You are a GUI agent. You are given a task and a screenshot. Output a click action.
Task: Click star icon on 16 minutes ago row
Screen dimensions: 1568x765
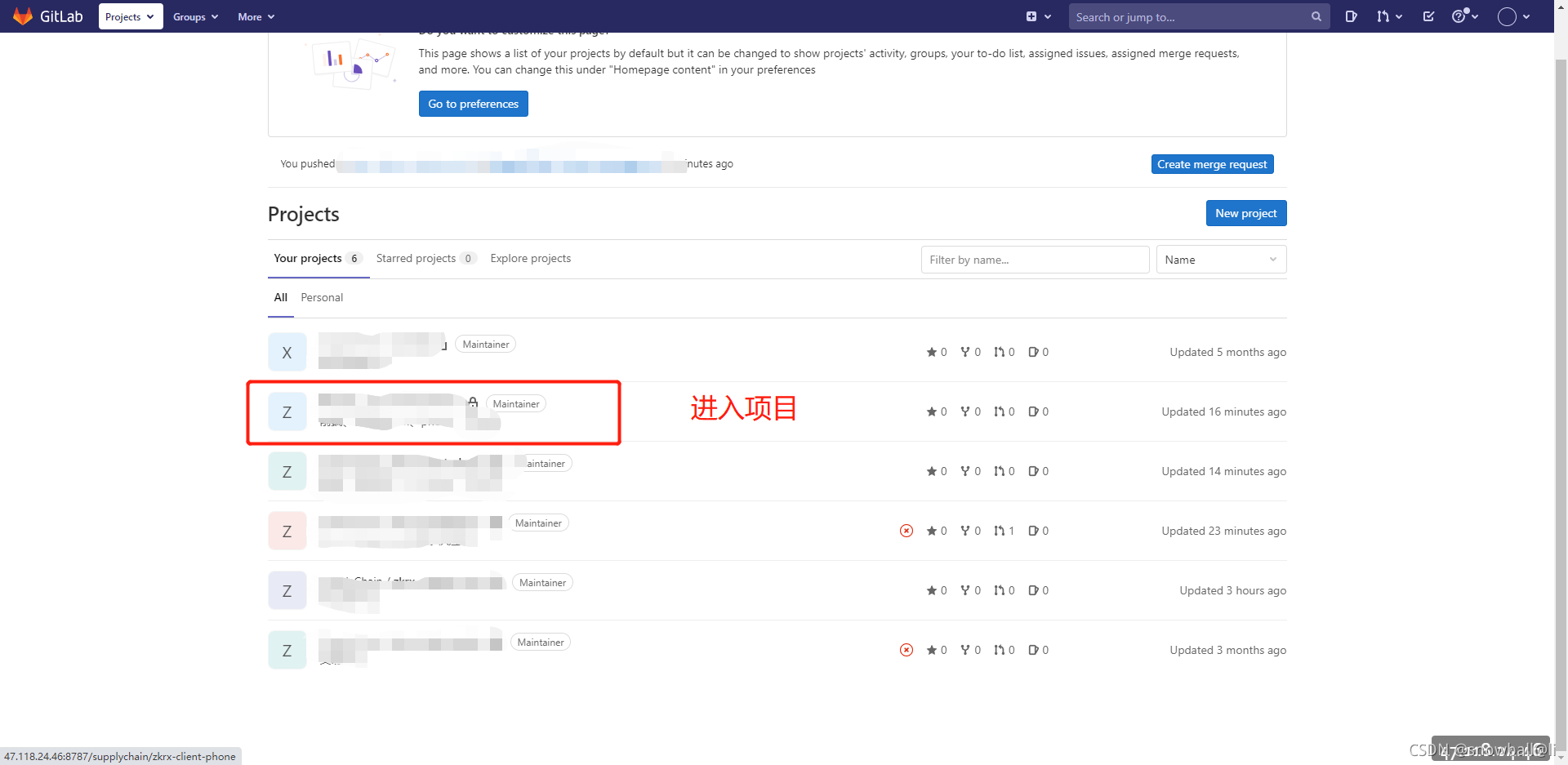931,411
